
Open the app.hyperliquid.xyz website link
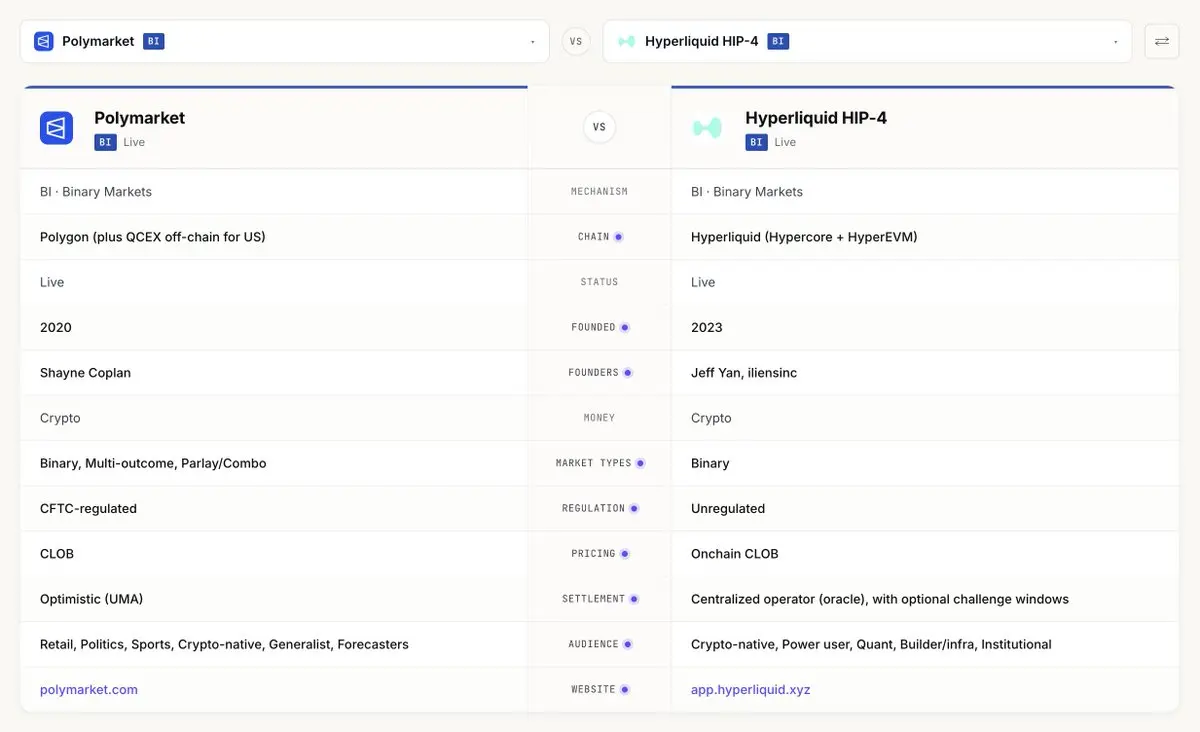[751, 689]
